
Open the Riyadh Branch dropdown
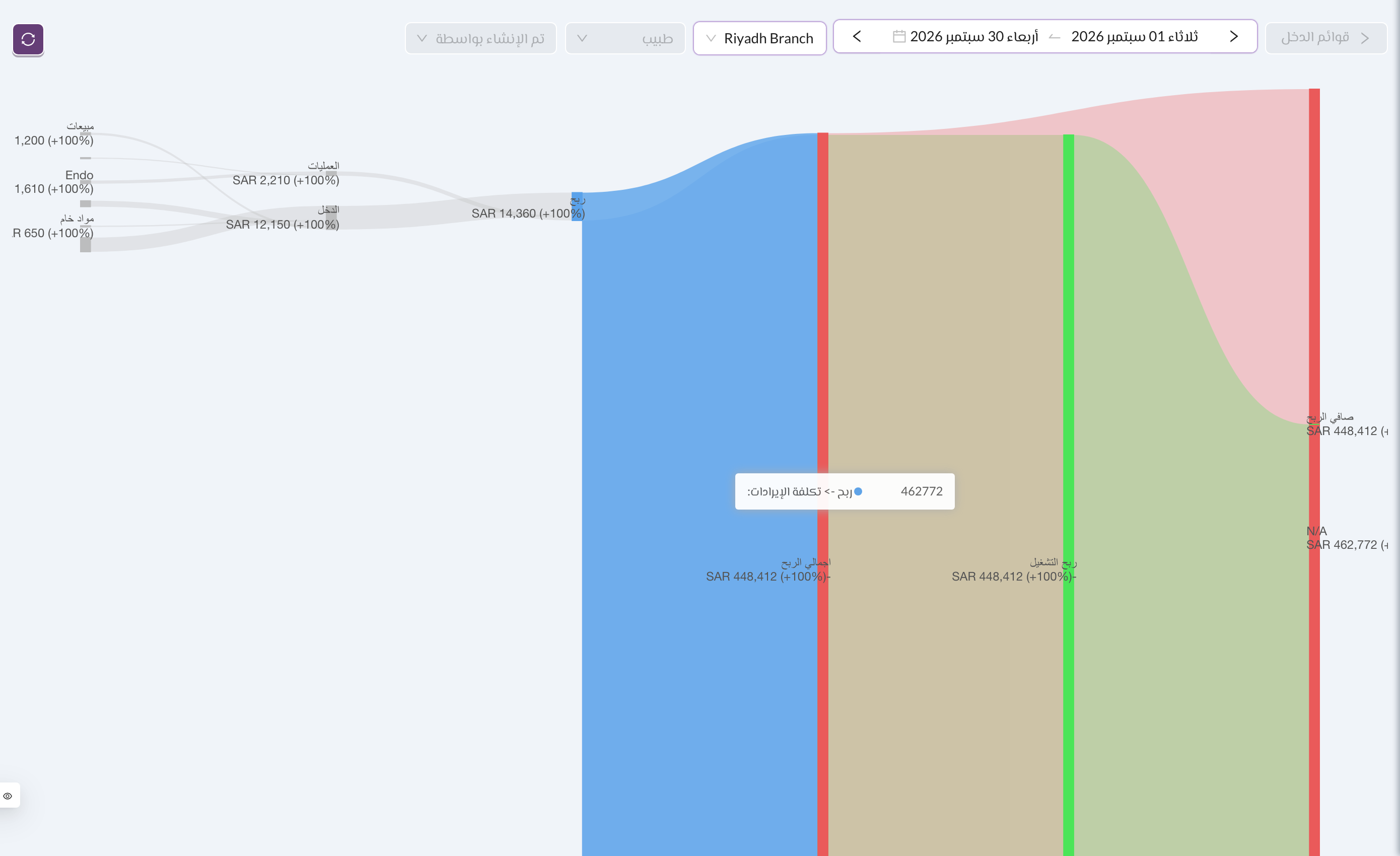tap(759, 38)
